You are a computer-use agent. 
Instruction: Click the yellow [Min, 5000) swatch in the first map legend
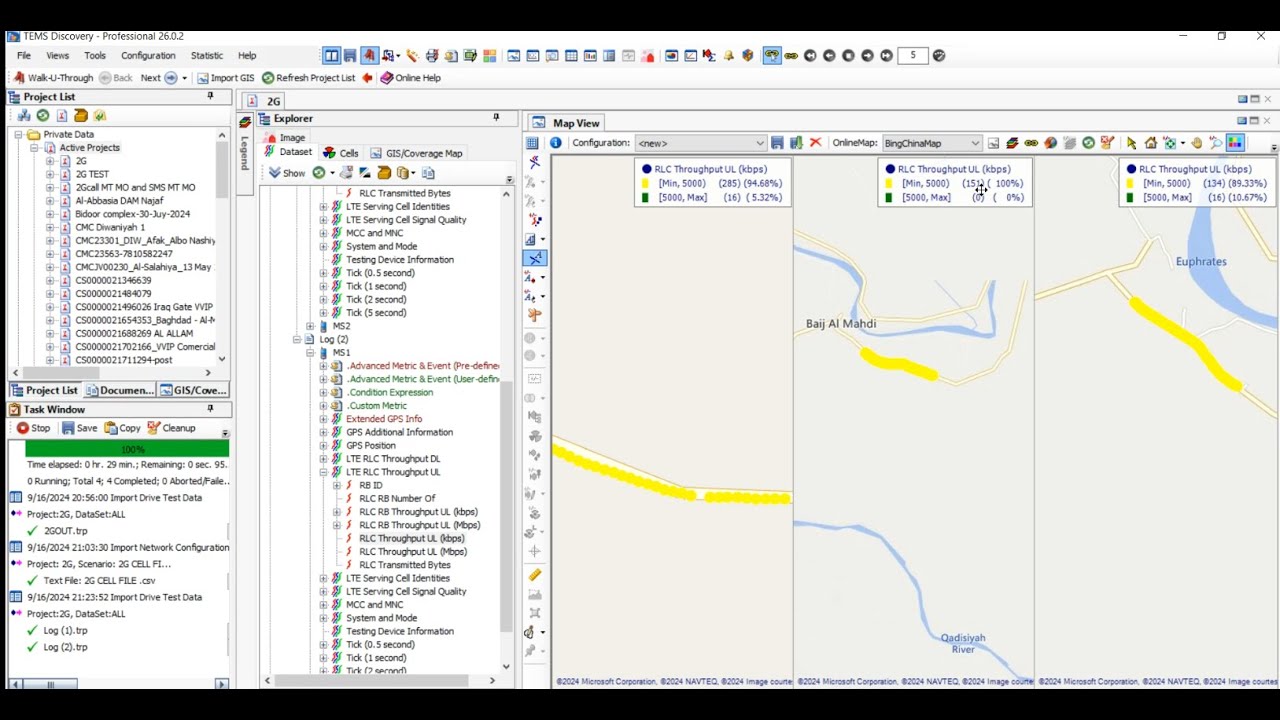pyautogui.click(x=646, y=183)
